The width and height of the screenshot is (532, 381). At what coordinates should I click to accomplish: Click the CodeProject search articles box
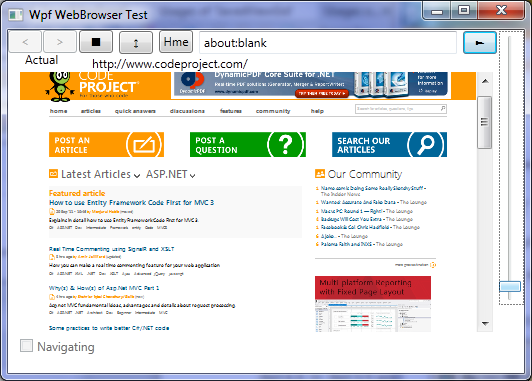[x=401, y=109]
